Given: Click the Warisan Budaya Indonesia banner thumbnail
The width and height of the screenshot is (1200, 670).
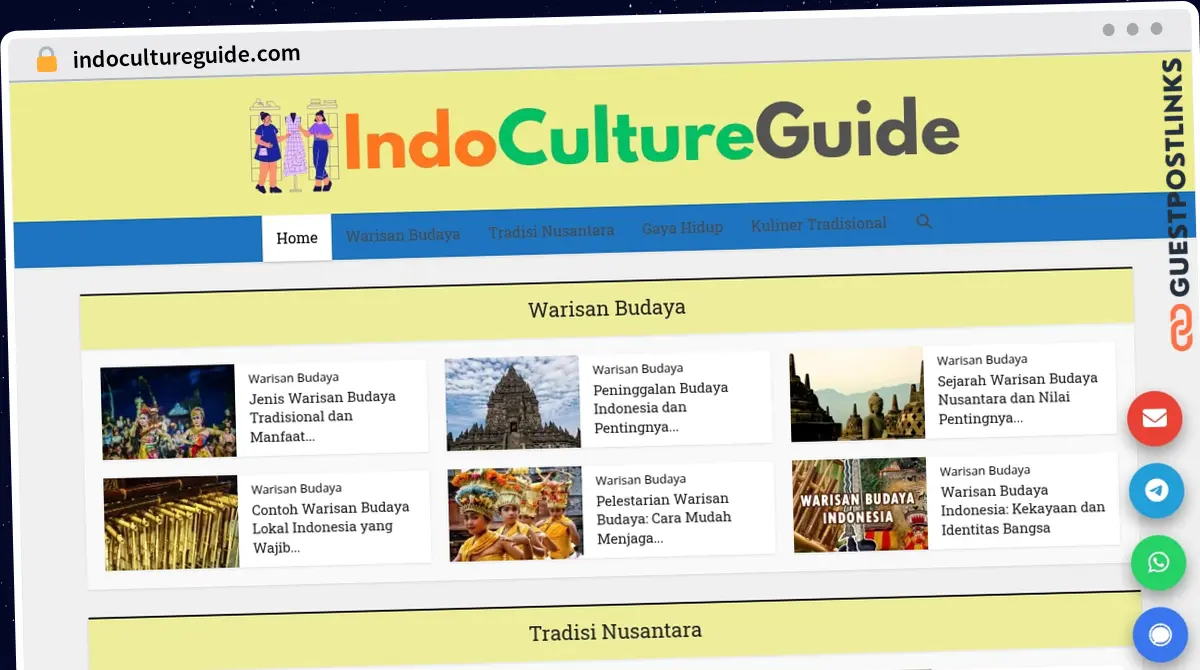Looking at the screenshot, I should (860, 505).
